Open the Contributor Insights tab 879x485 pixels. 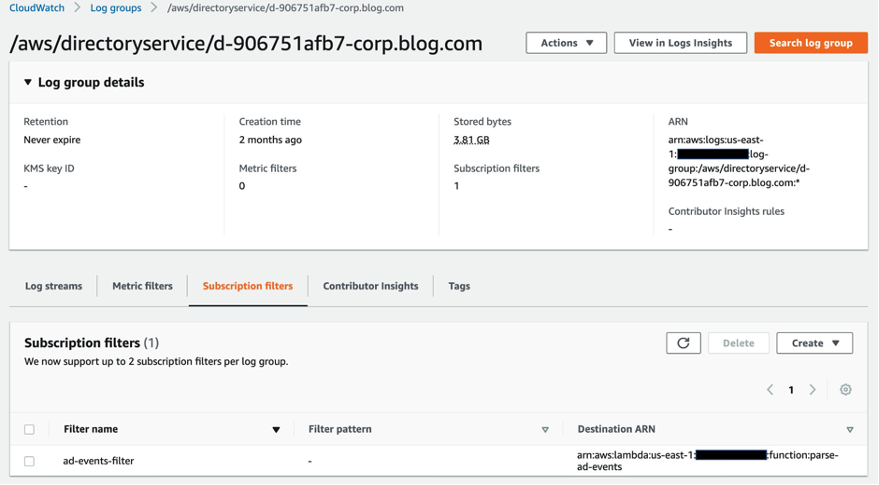click(370, 286)
